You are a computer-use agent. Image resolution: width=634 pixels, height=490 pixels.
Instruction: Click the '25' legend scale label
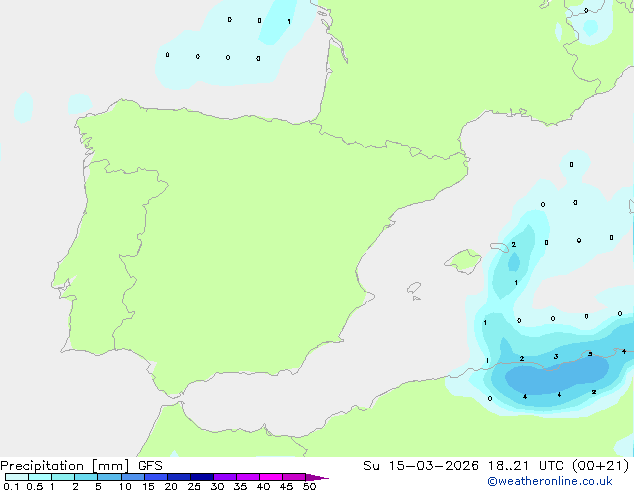pos(194,486)
